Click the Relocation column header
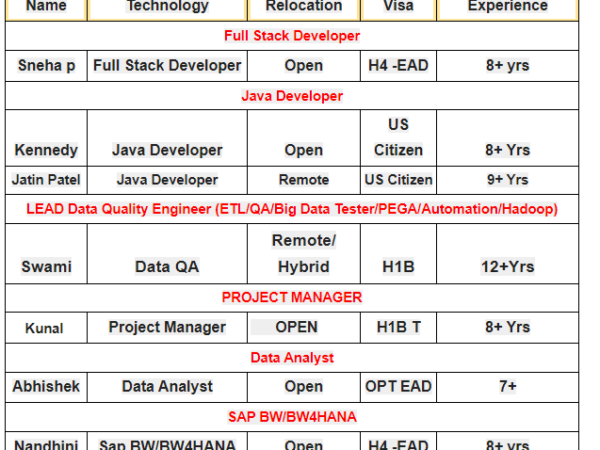The image size is (600, 450). [x=303, y=6]
